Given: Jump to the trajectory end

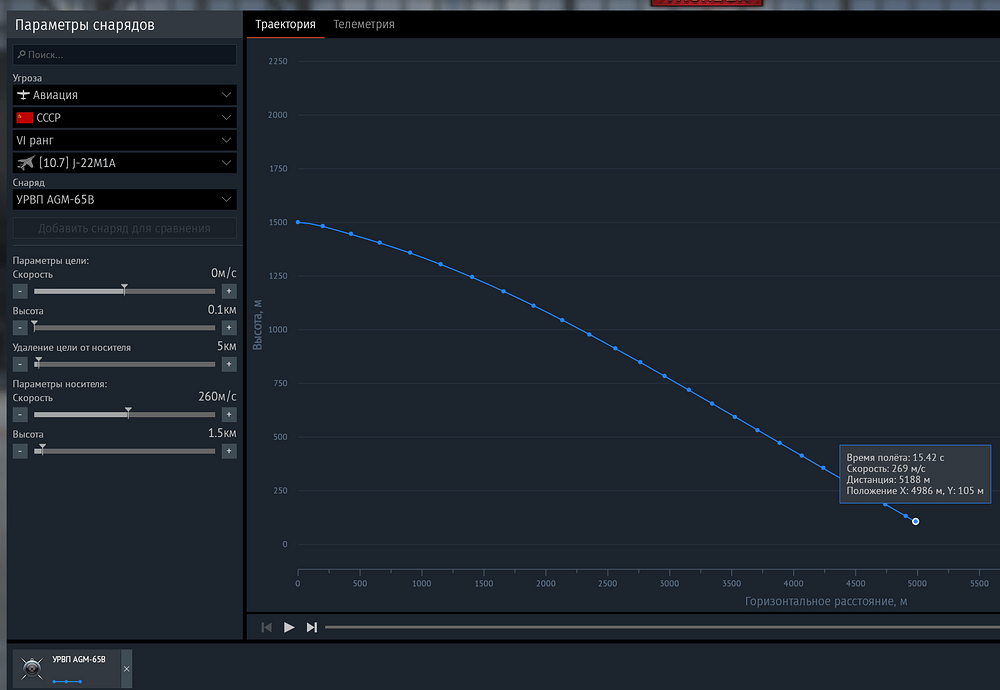Looking at the screenshot, I should [x=311, y=628].
